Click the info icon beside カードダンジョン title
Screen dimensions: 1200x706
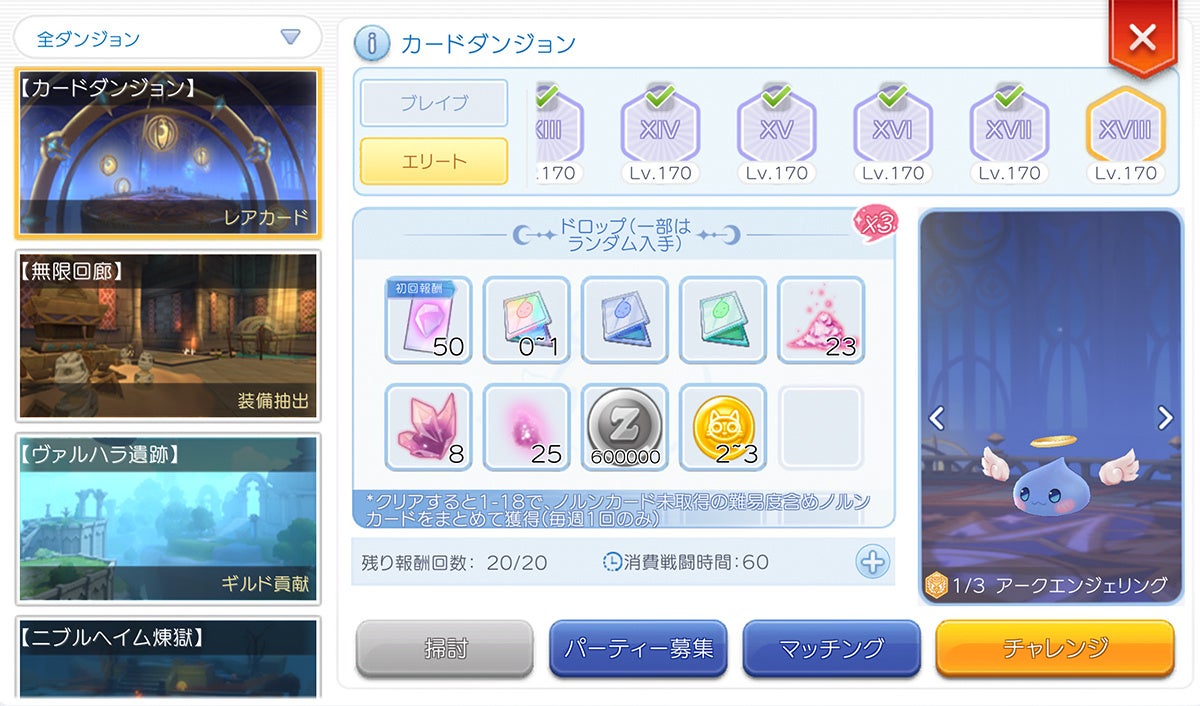click(x=372, y=42)
